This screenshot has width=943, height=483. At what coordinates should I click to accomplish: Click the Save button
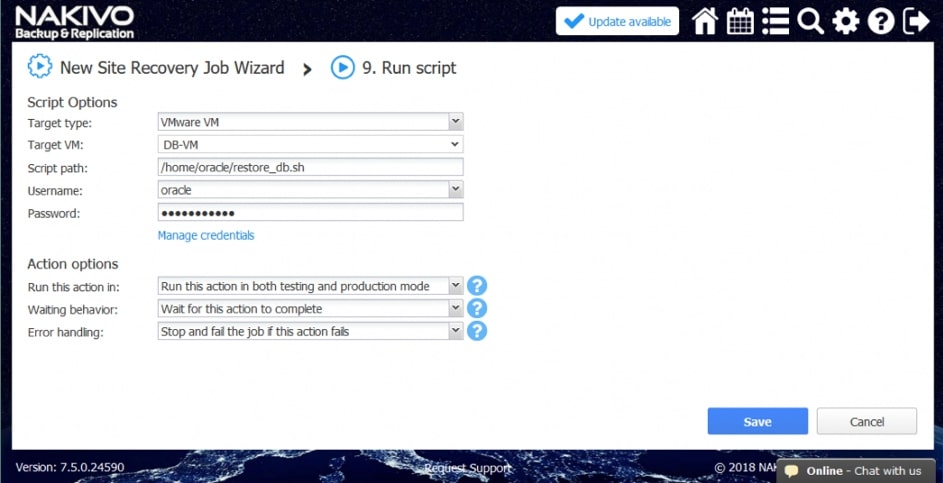coord(757,421)
